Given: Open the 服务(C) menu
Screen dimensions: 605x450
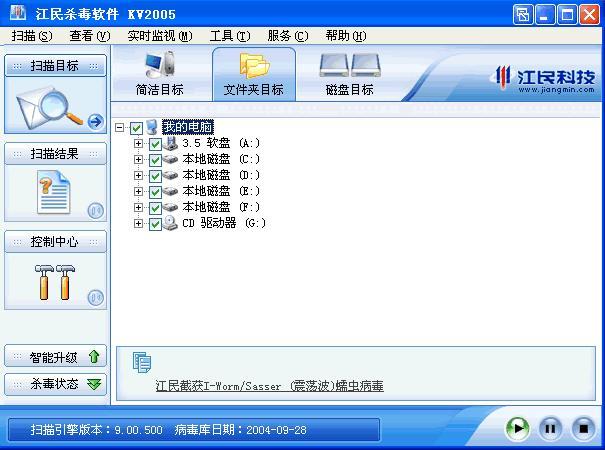Looking at the screenshot, I should tap(288, 36).
